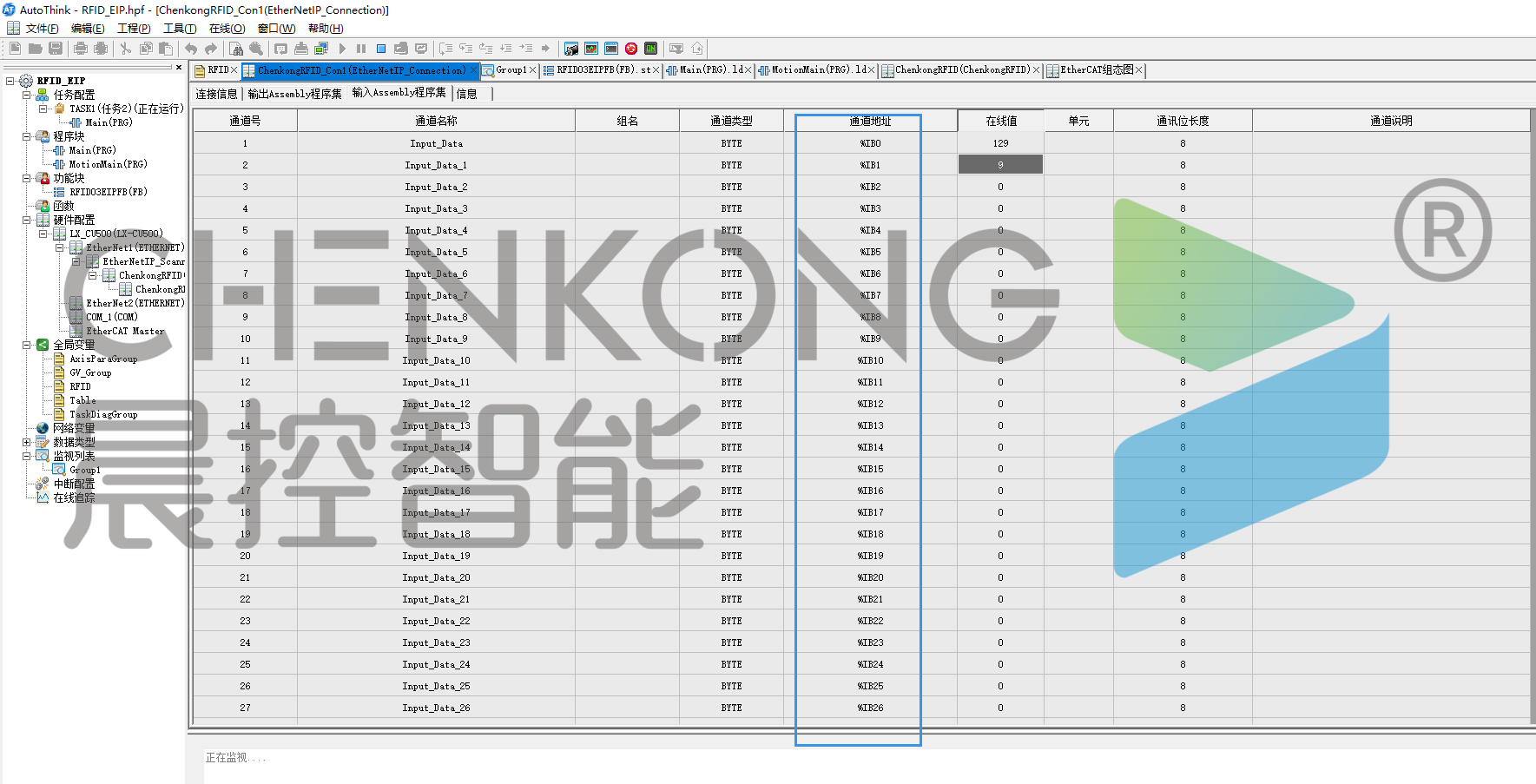1536x784 pixels.
Task: Open a project via the folder toolbar icon
Action: pyautogui.click(x=36, y=49)
